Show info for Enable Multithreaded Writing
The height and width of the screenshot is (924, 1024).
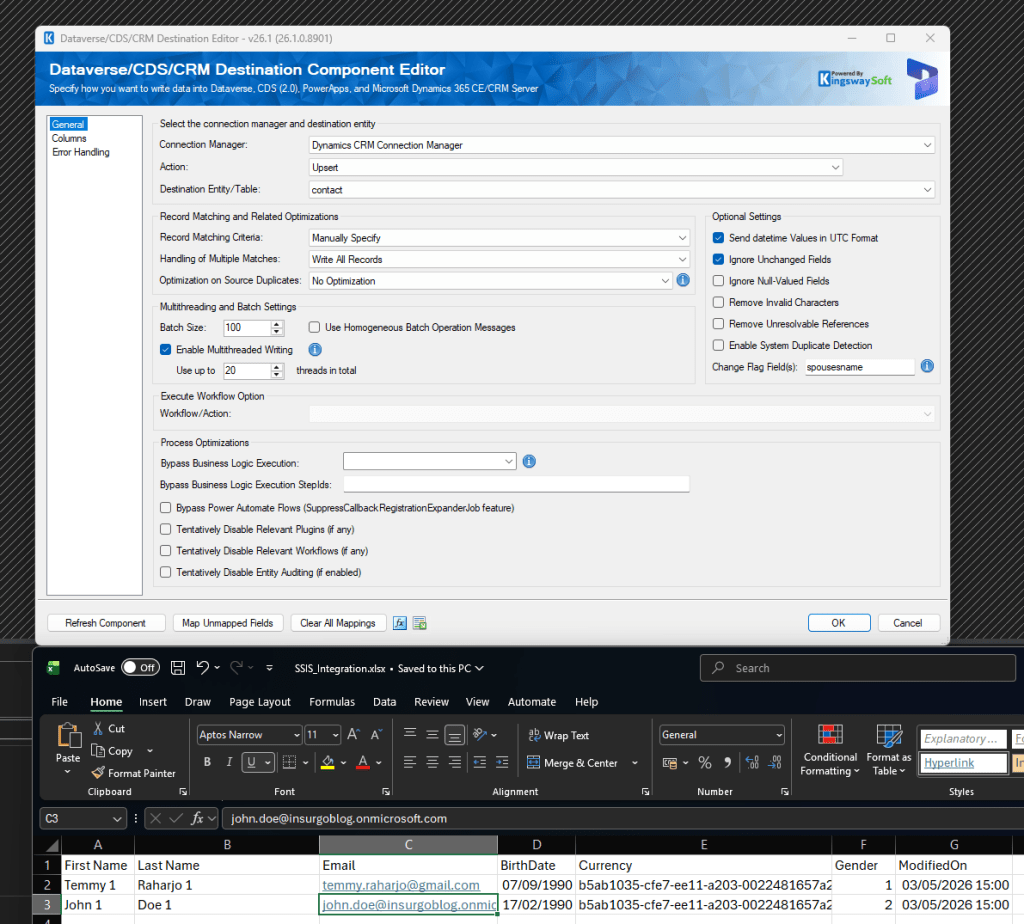click(315, 349)
